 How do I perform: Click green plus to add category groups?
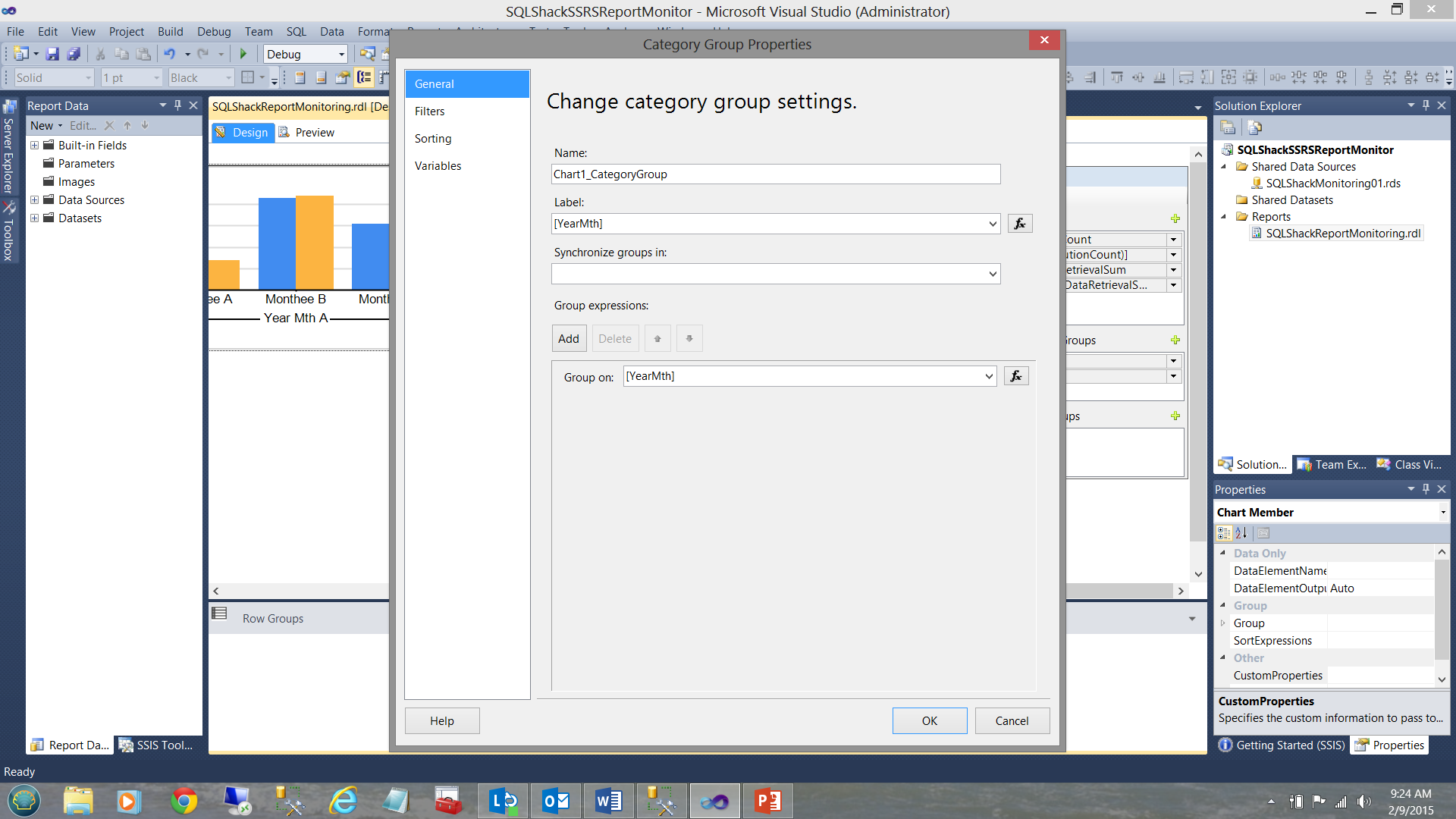pyautogui.click(x=1175, y=340)
